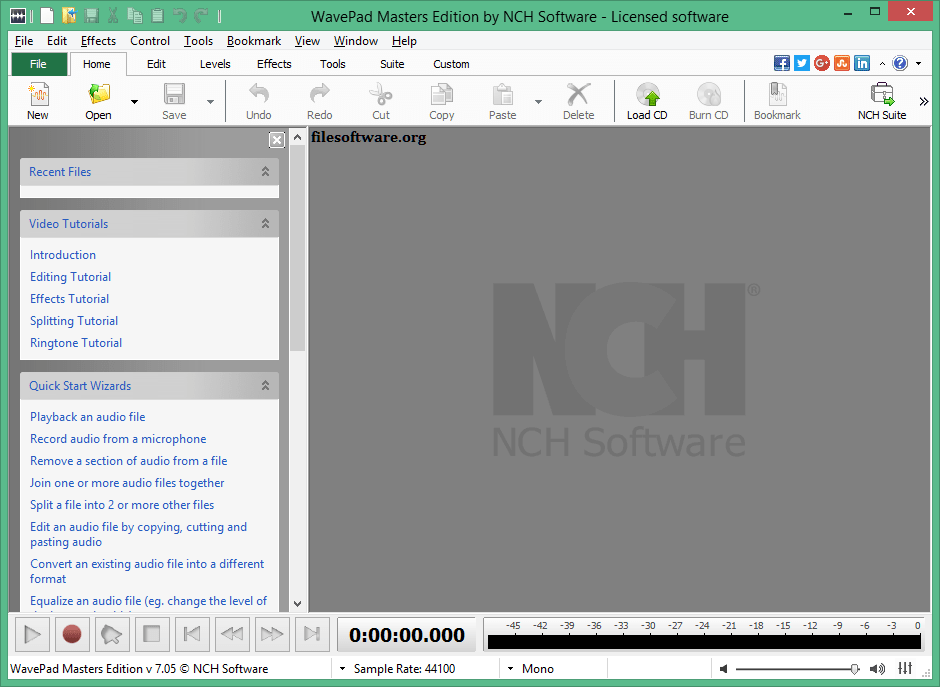Open the Control menu
The height and width of the screenshot is (687, 940).
(150, 41)
